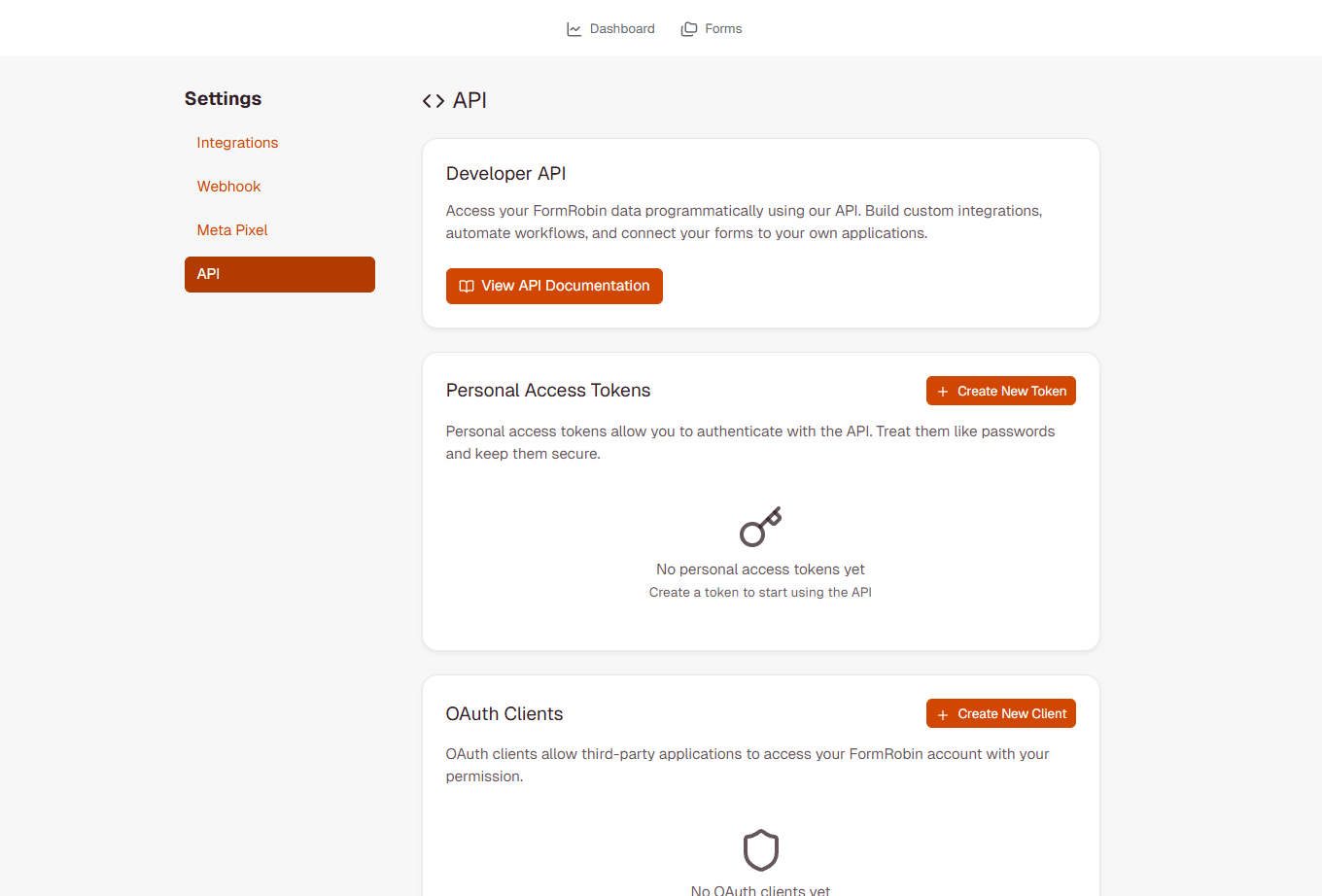
Task: Click the shield icon in OAuth Clients section
Action: click(x=760, y=849)
